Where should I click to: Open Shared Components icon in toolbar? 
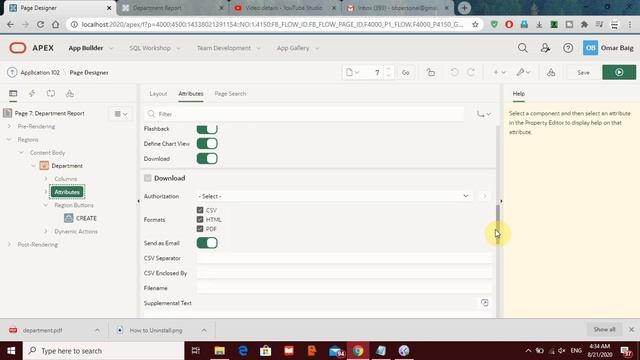coord(551,72)
